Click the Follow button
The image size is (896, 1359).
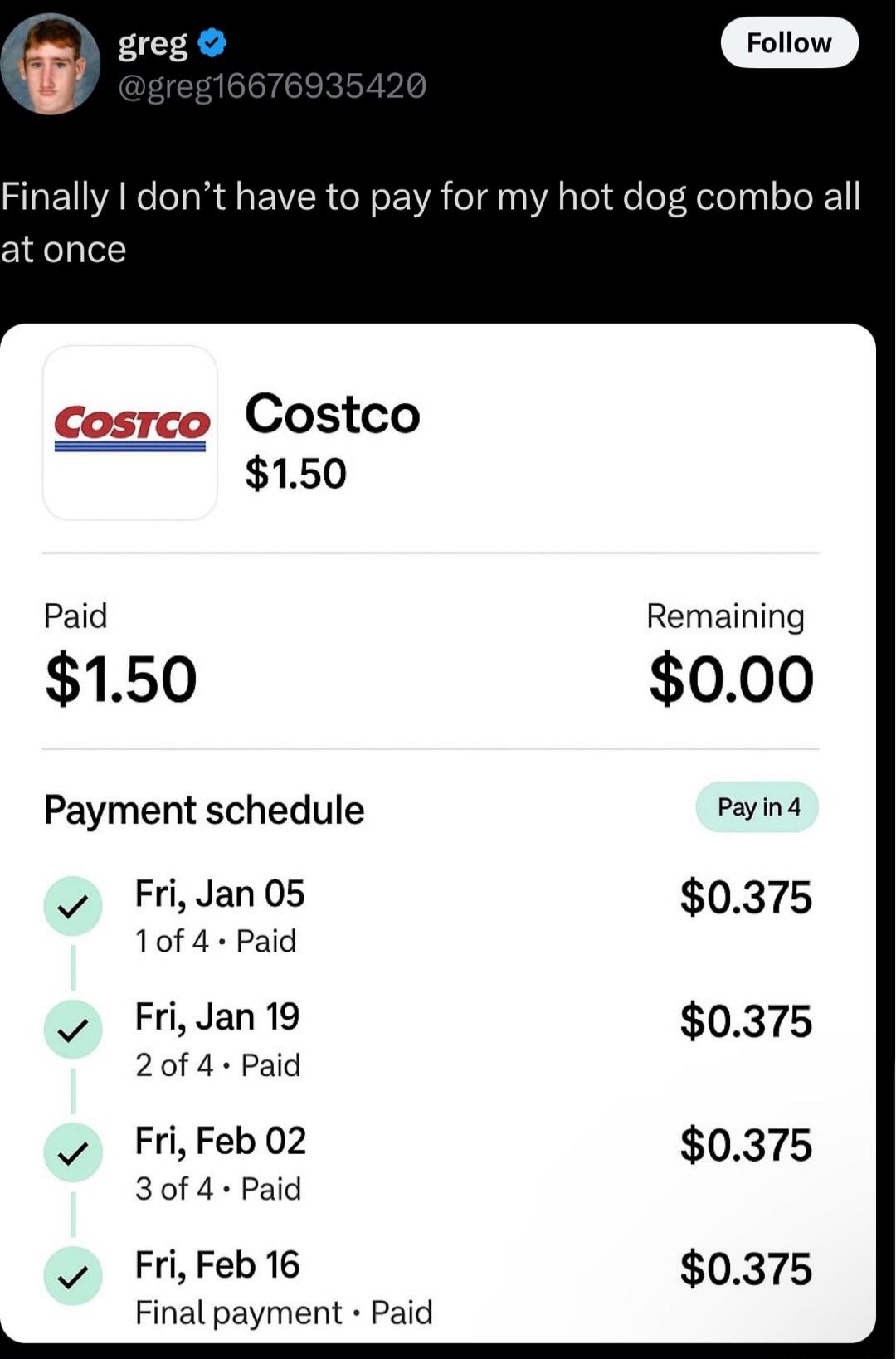789,42
